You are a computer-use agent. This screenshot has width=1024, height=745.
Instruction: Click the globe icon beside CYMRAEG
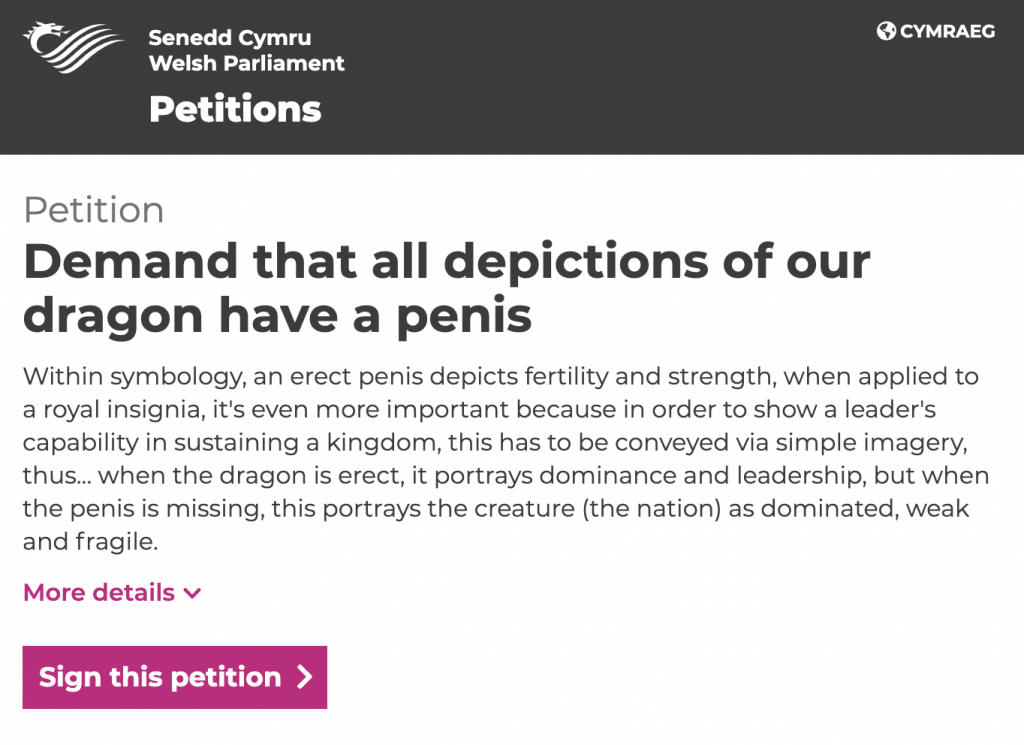click(886, 31)
